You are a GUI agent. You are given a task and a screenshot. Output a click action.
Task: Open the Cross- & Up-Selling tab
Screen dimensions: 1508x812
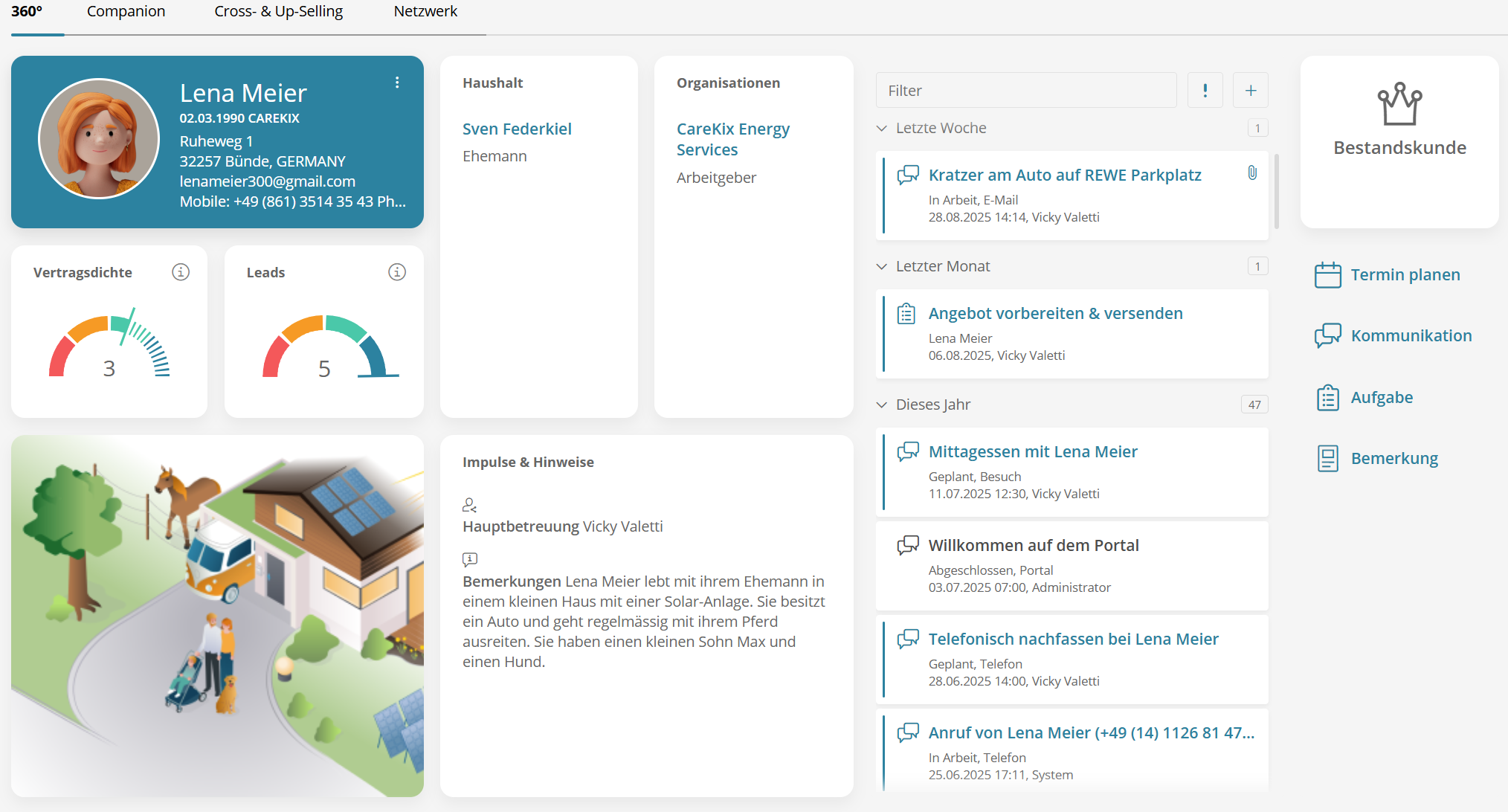click(x=279, y=11)
